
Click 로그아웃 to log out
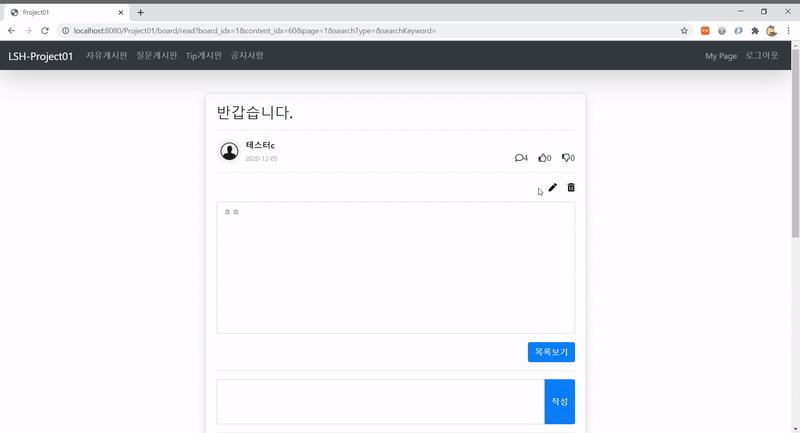pos(762,56)
